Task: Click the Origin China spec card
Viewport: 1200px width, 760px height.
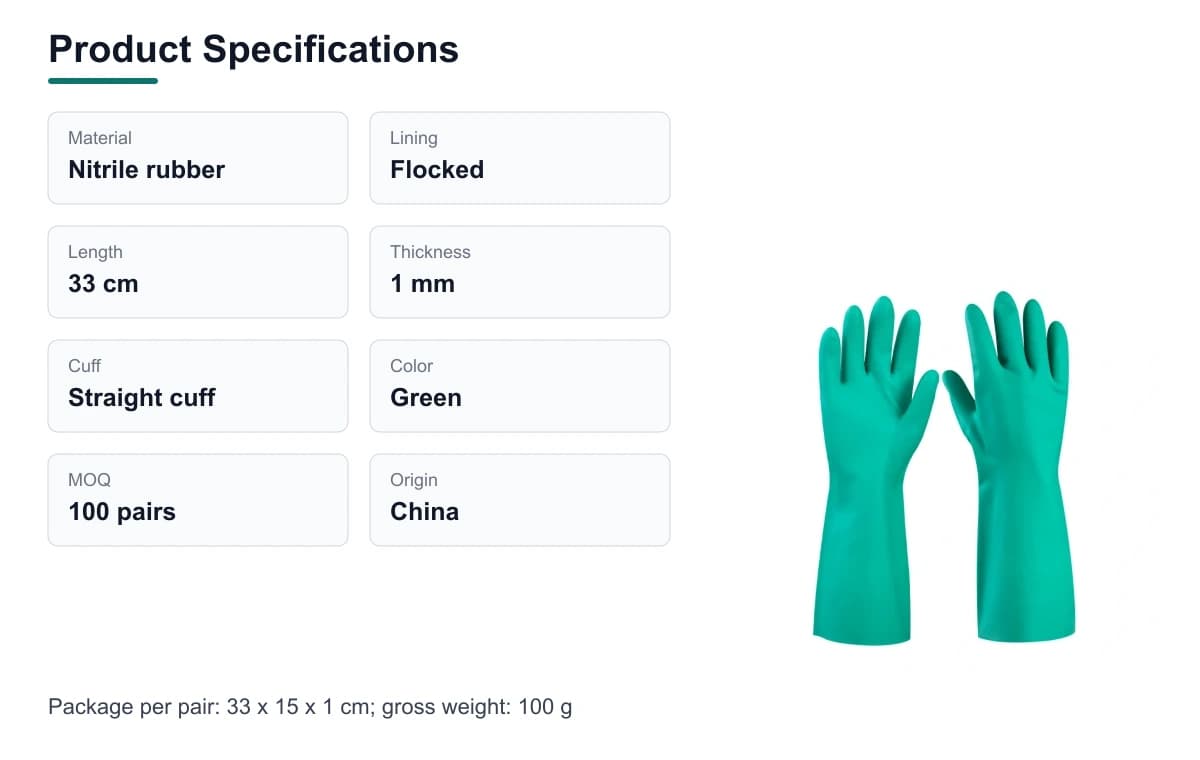Action: 520,500
